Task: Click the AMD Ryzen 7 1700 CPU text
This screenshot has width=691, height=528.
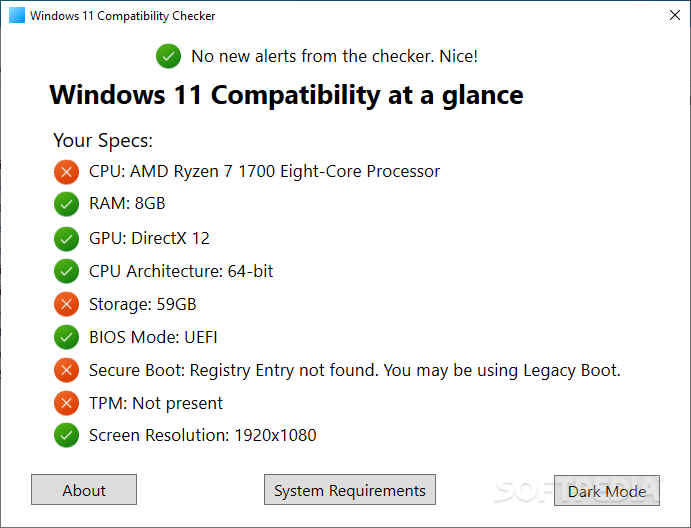Action: [264, 171]
